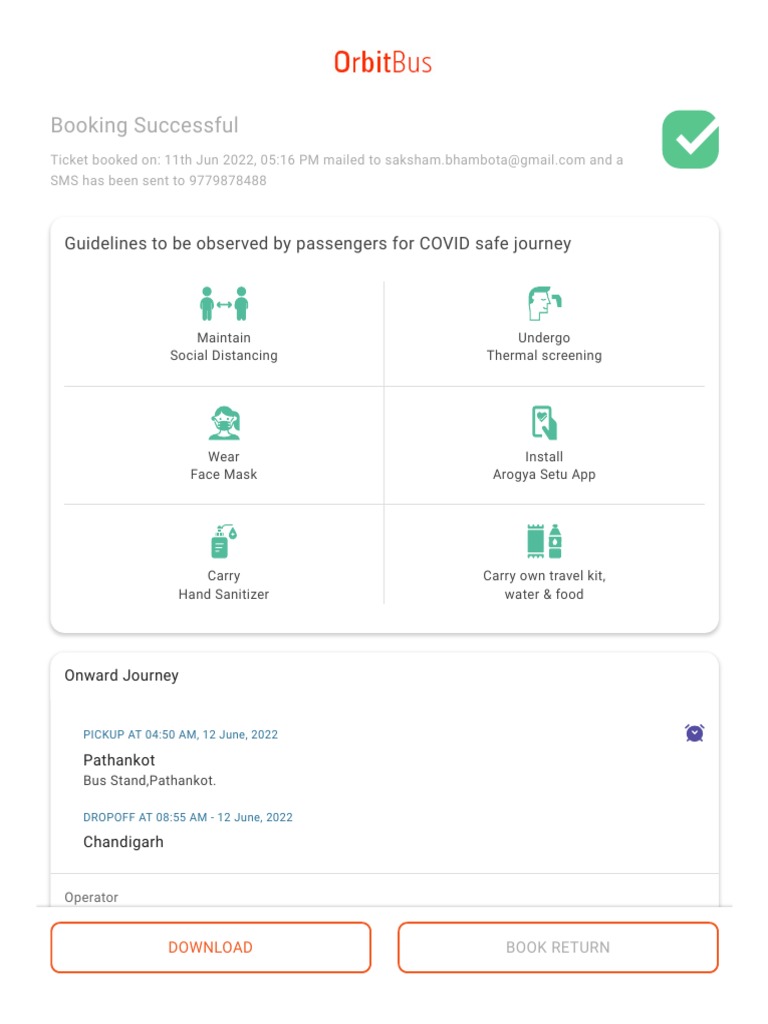This screenshot has height=1024, width=768.
Task: Select the Pathankot pickup location
Action: [x=119, y=761]
